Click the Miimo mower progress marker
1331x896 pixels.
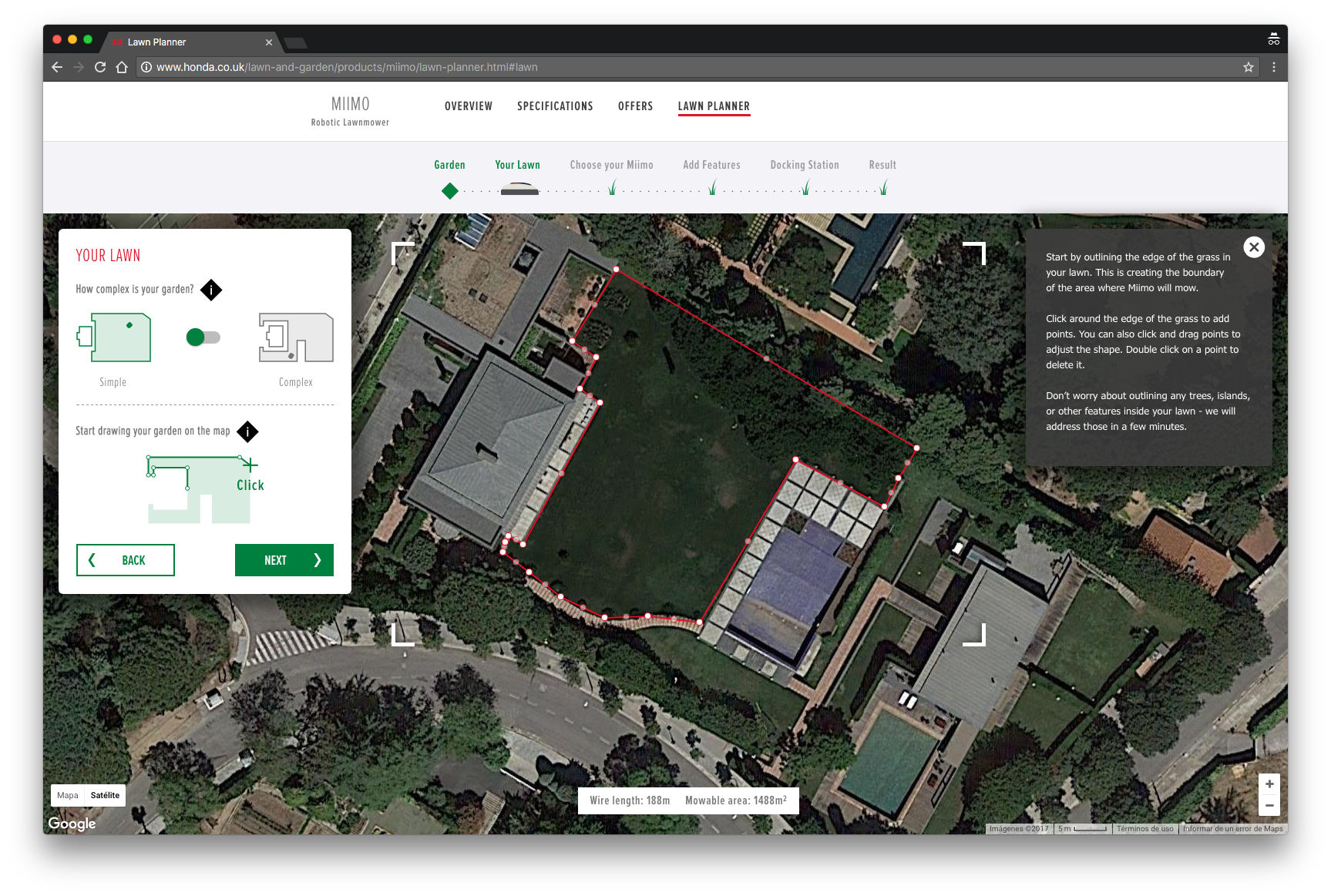click(x=519, y=189)
